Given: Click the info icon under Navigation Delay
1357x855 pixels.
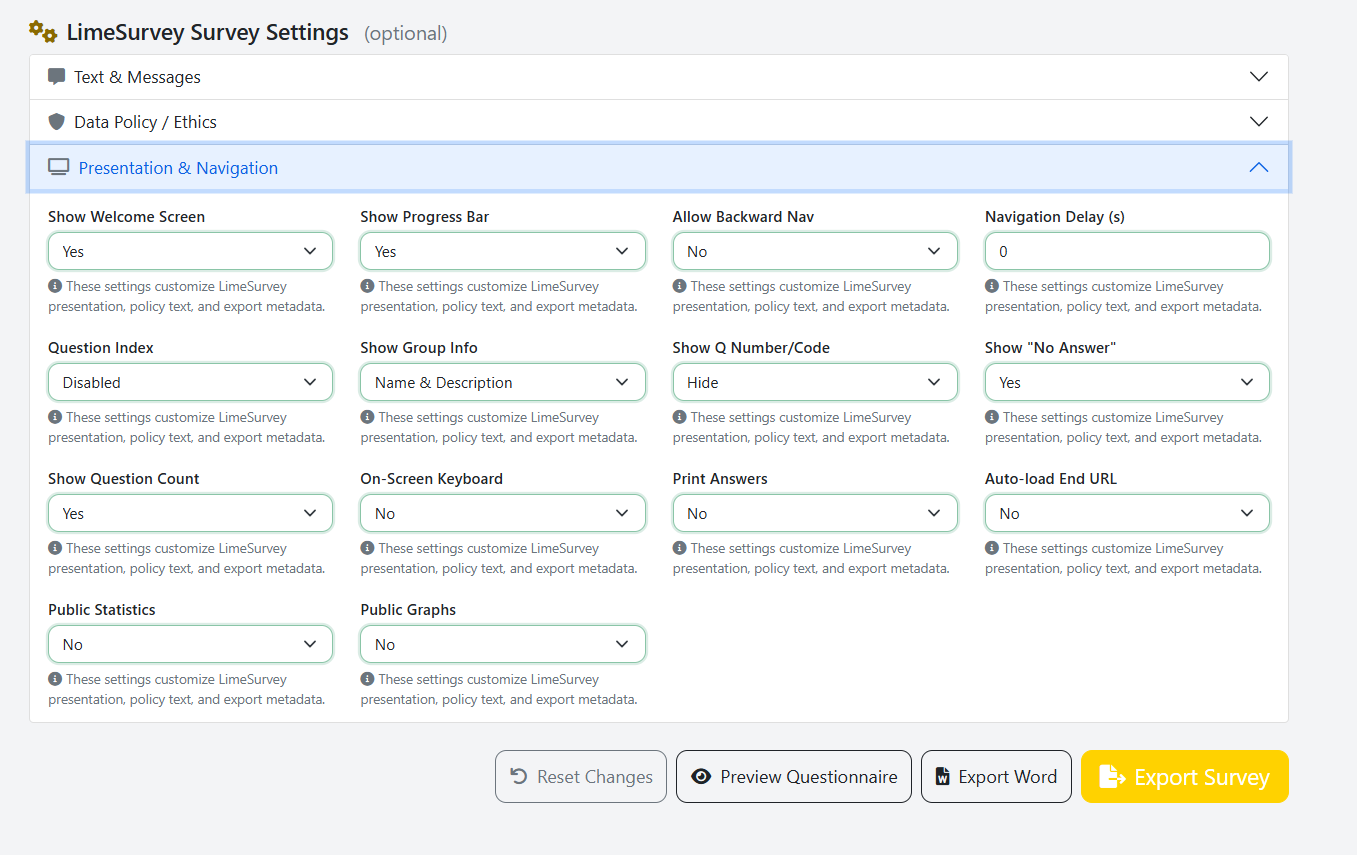Looking at the screenshot, I should click(991, 286).
